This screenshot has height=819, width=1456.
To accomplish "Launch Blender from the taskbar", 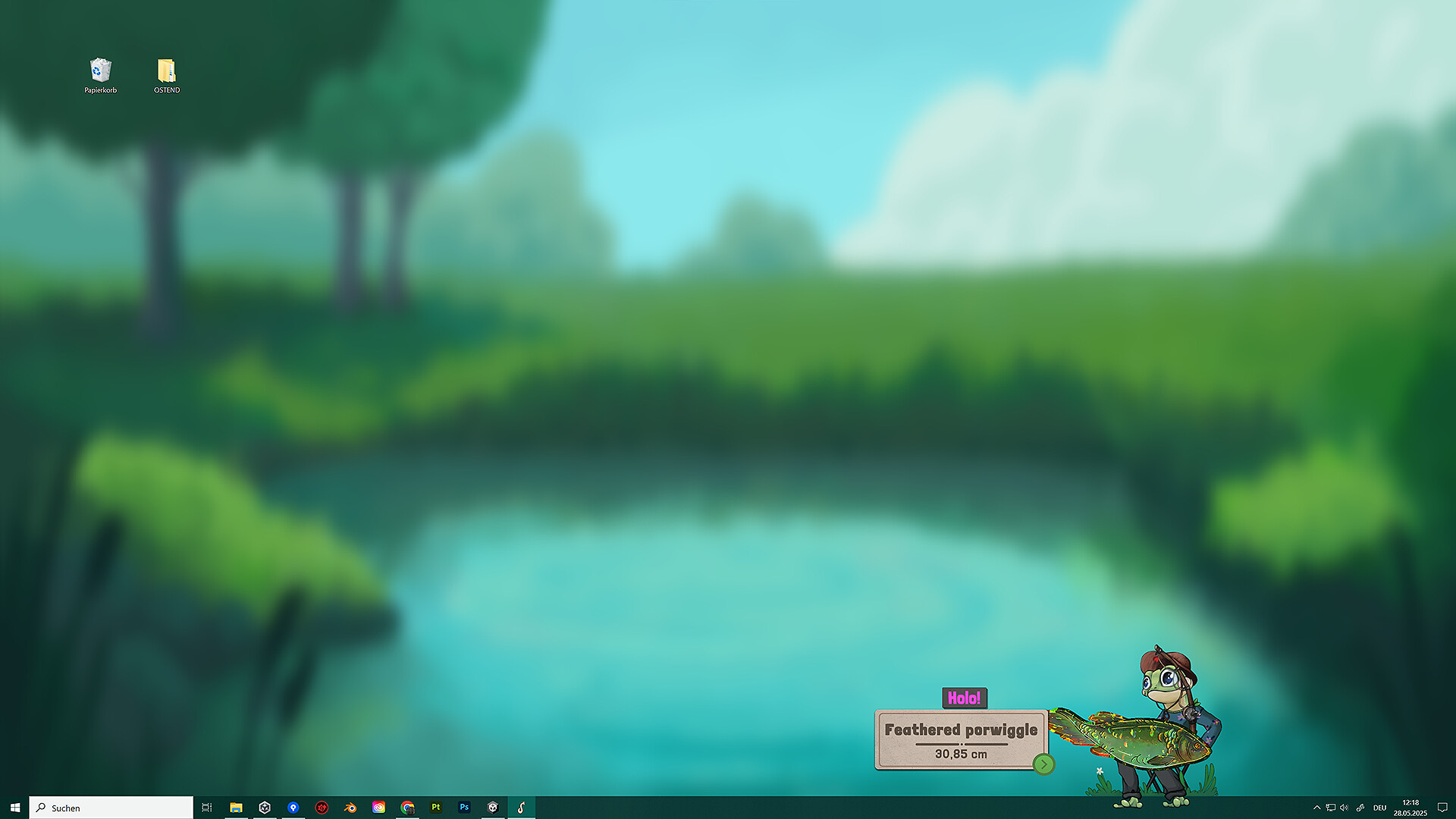I will click(x=350, y=808).
